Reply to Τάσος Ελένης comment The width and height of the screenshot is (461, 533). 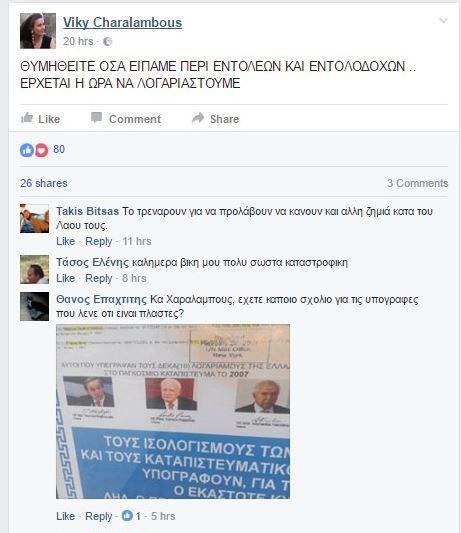tap(99, 278)
